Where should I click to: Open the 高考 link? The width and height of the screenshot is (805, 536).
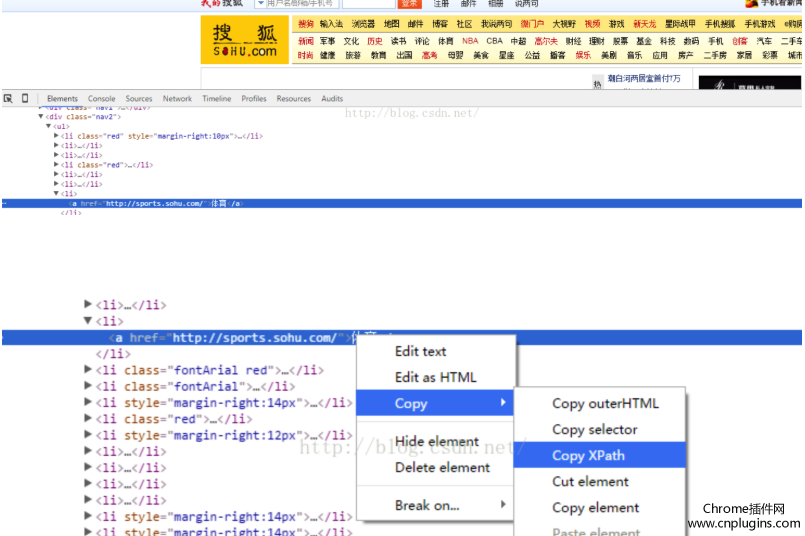429,55
